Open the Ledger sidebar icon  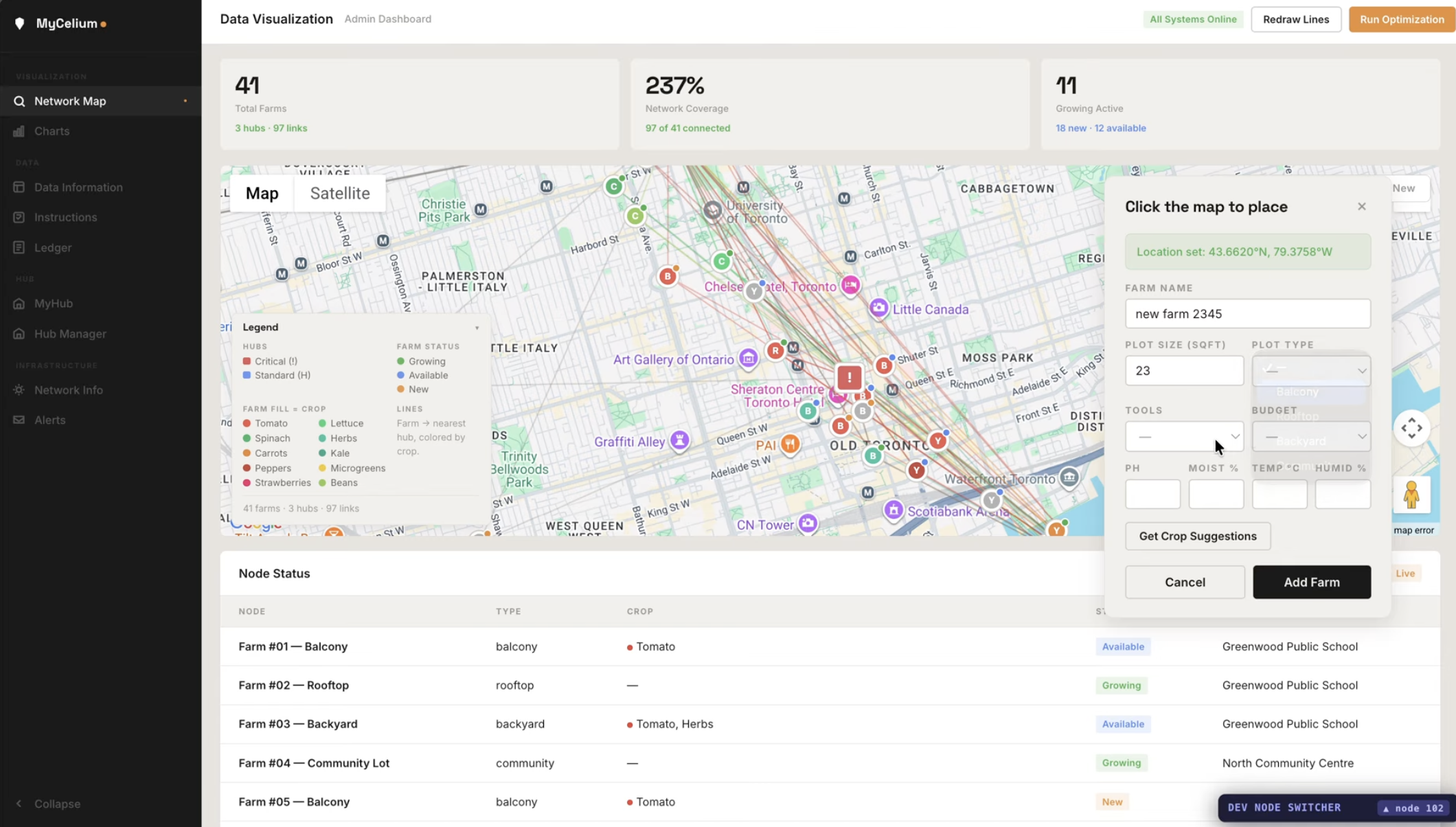point(19,247)
